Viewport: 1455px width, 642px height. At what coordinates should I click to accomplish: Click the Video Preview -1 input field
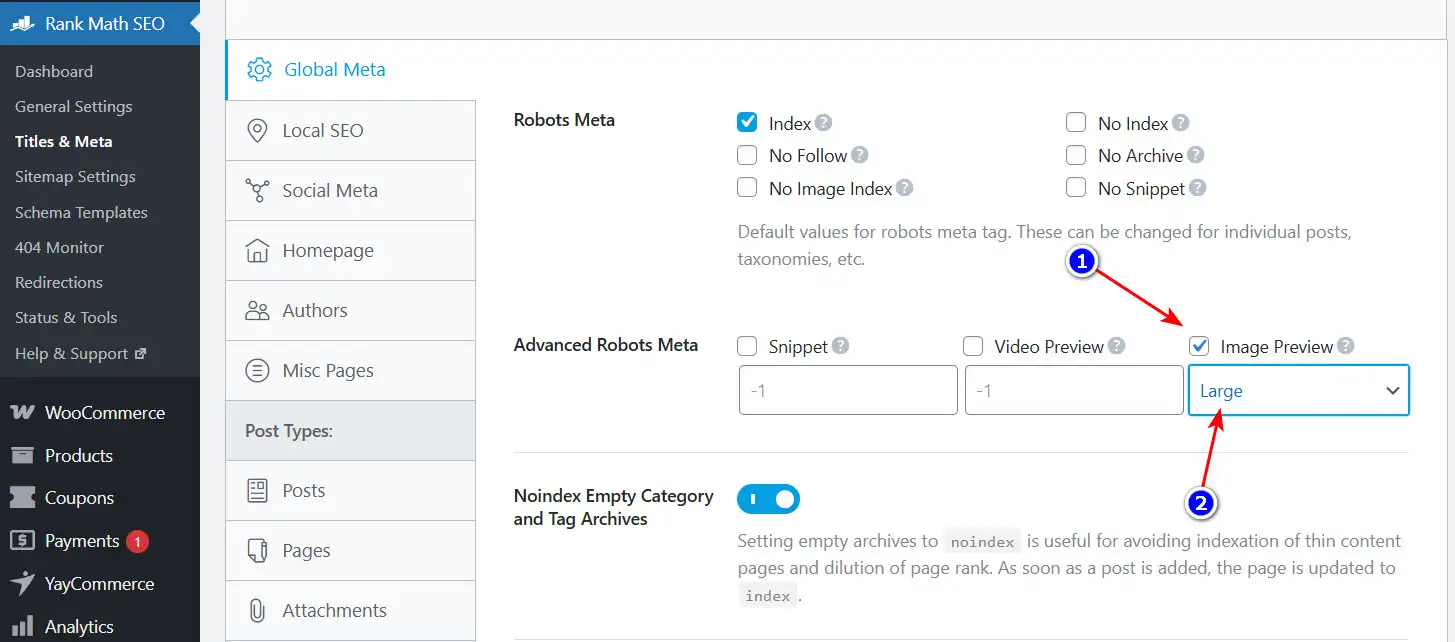1073,390
